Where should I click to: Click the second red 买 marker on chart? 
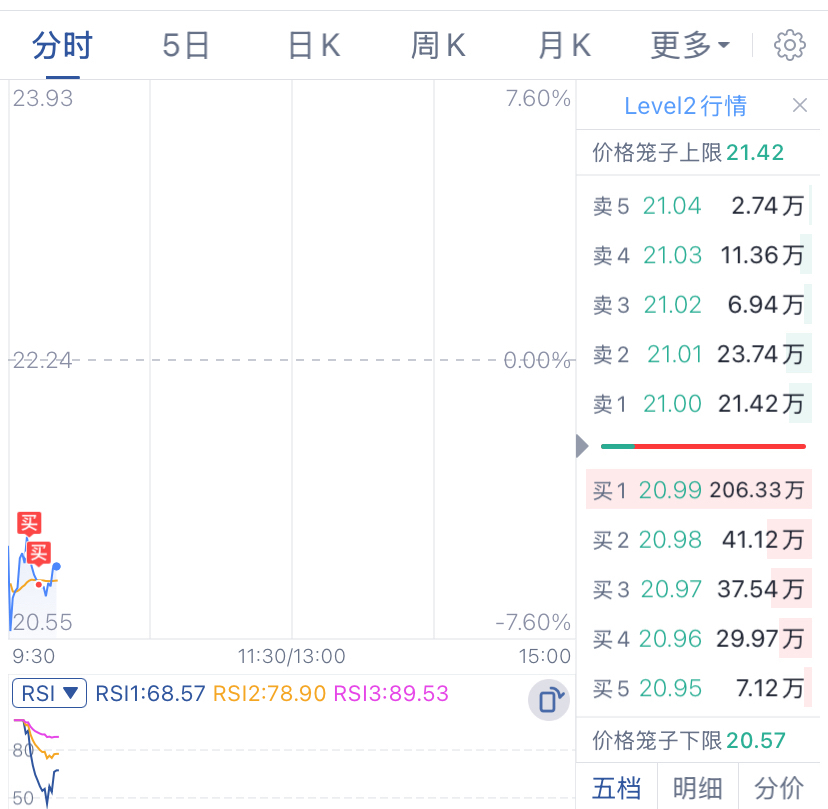39,553
